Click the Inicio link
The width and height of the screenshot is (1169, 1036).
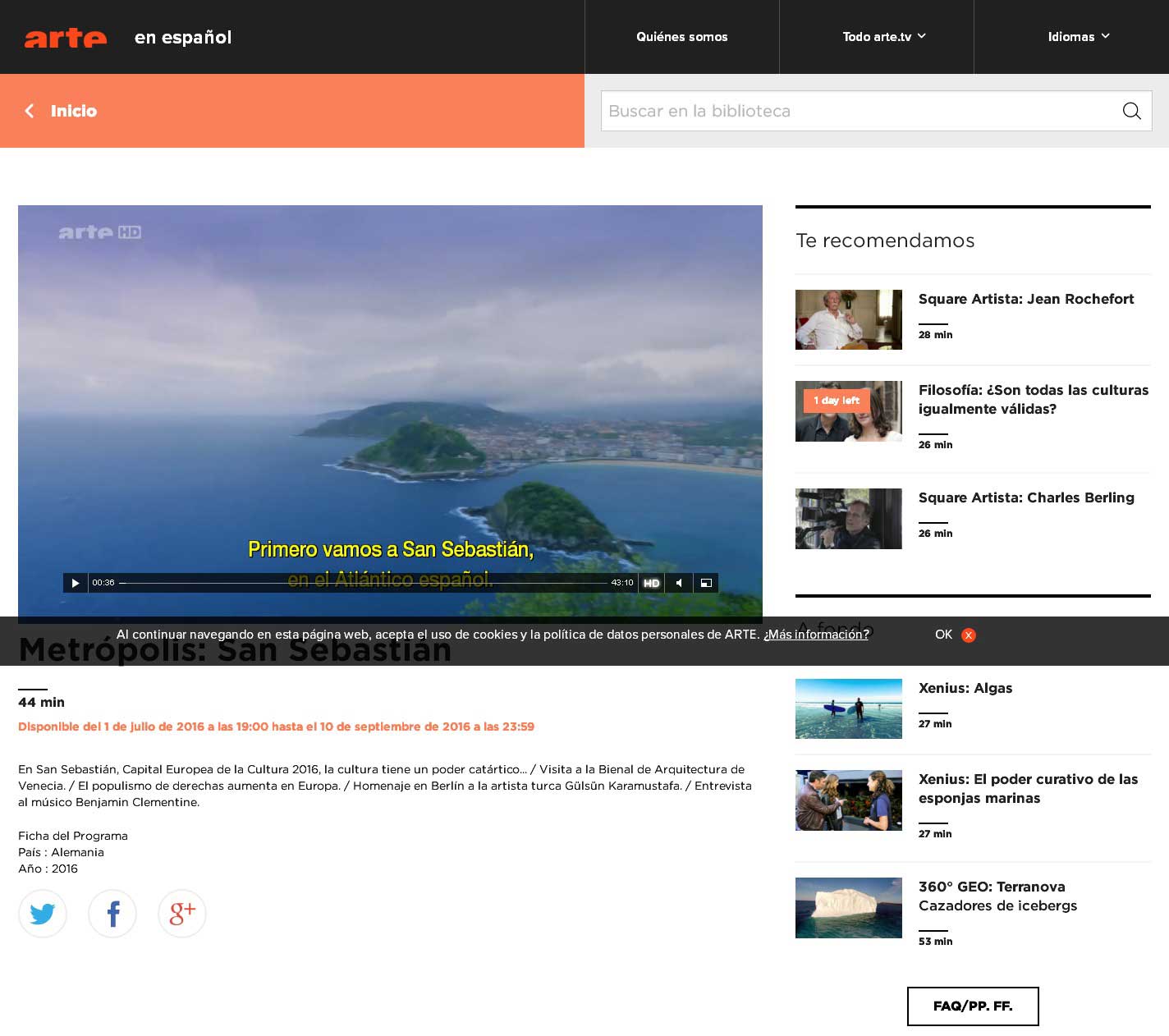[74, 111]
